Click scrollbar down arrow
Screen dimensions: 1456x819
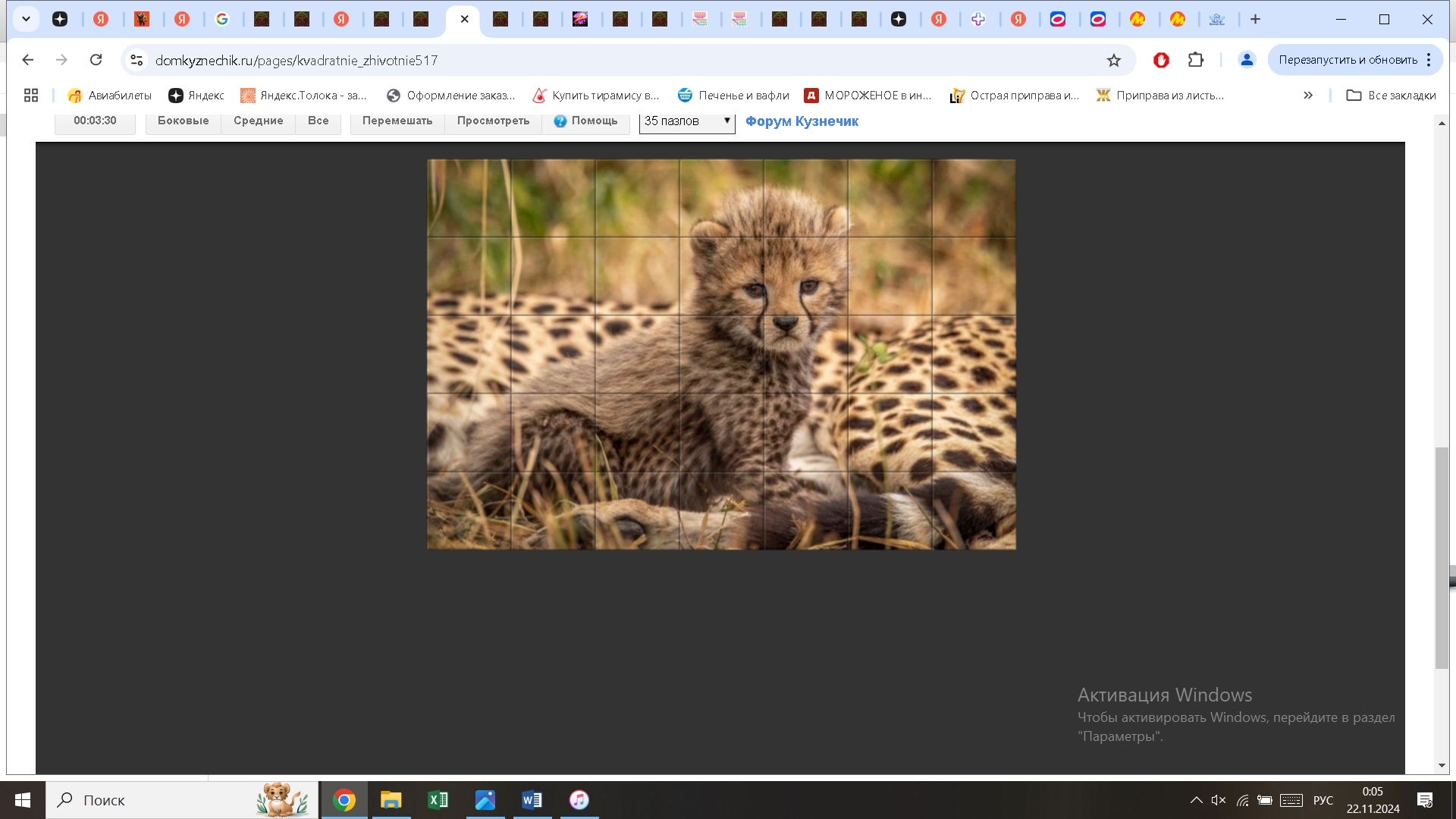click(1442, 765)
